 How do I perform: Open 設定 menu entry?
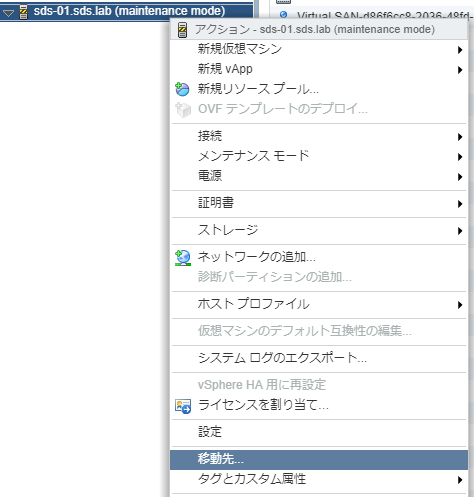(319, 432)
